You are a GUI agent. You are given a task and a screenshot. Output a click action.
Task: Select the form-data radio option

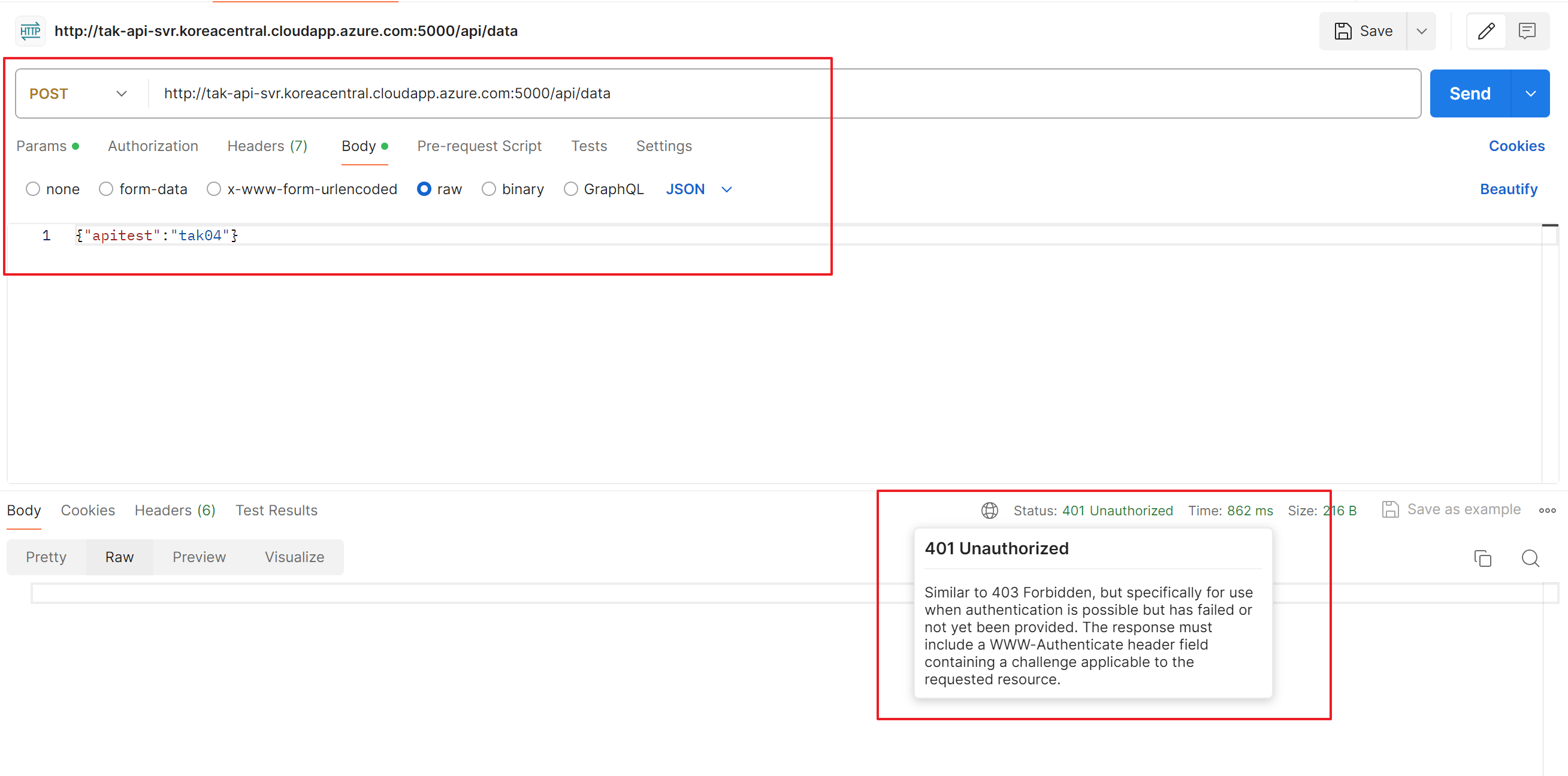pos(107,189)
